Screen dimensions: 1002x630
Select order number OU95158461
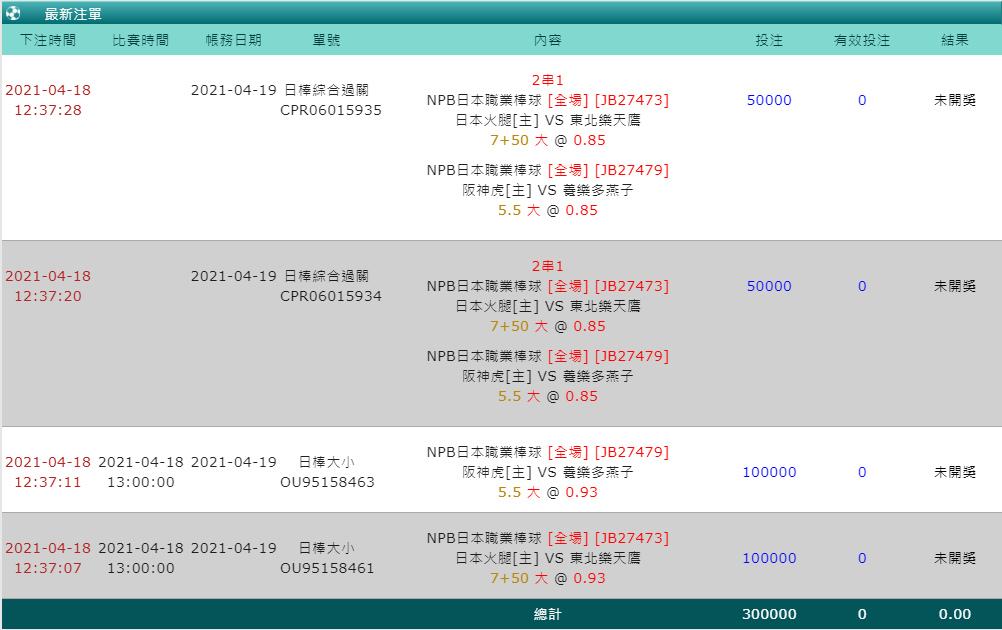click(x=327, y=568)
